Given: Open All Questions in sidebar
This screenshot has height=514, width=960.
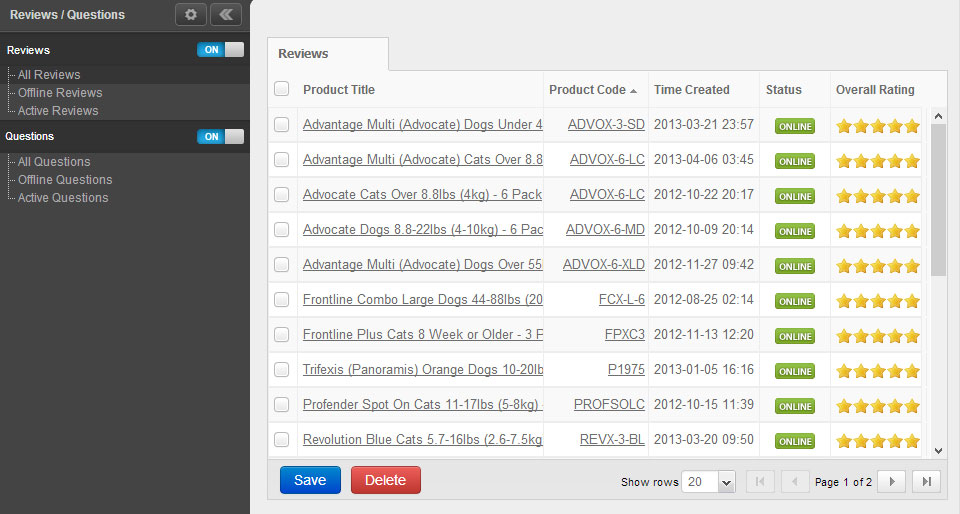Looking at the screenshot, I should (x=54, y=162).
